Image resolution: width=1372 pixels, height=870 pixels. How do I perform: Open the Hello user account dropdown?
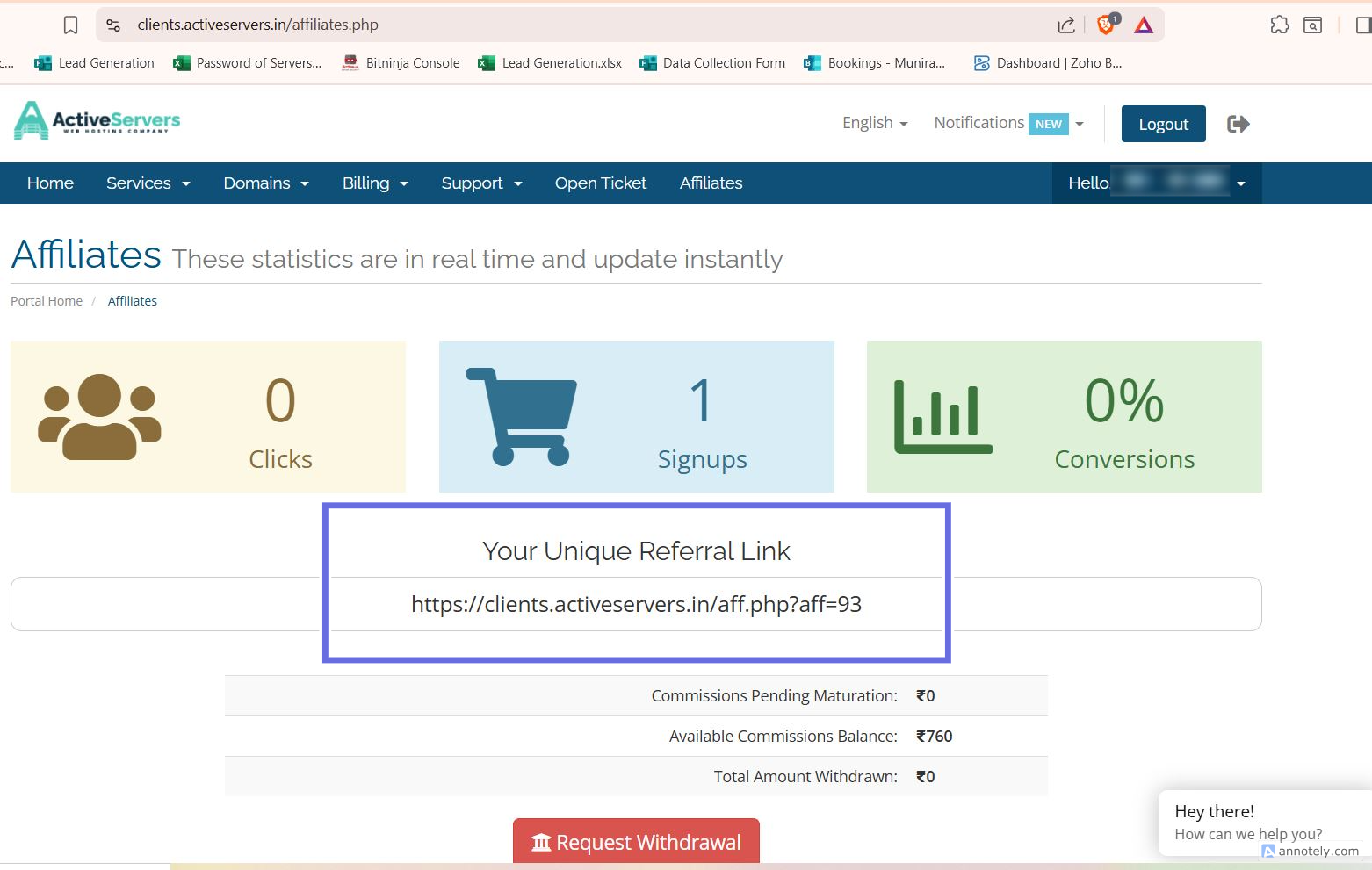[x=1156, y=183]
